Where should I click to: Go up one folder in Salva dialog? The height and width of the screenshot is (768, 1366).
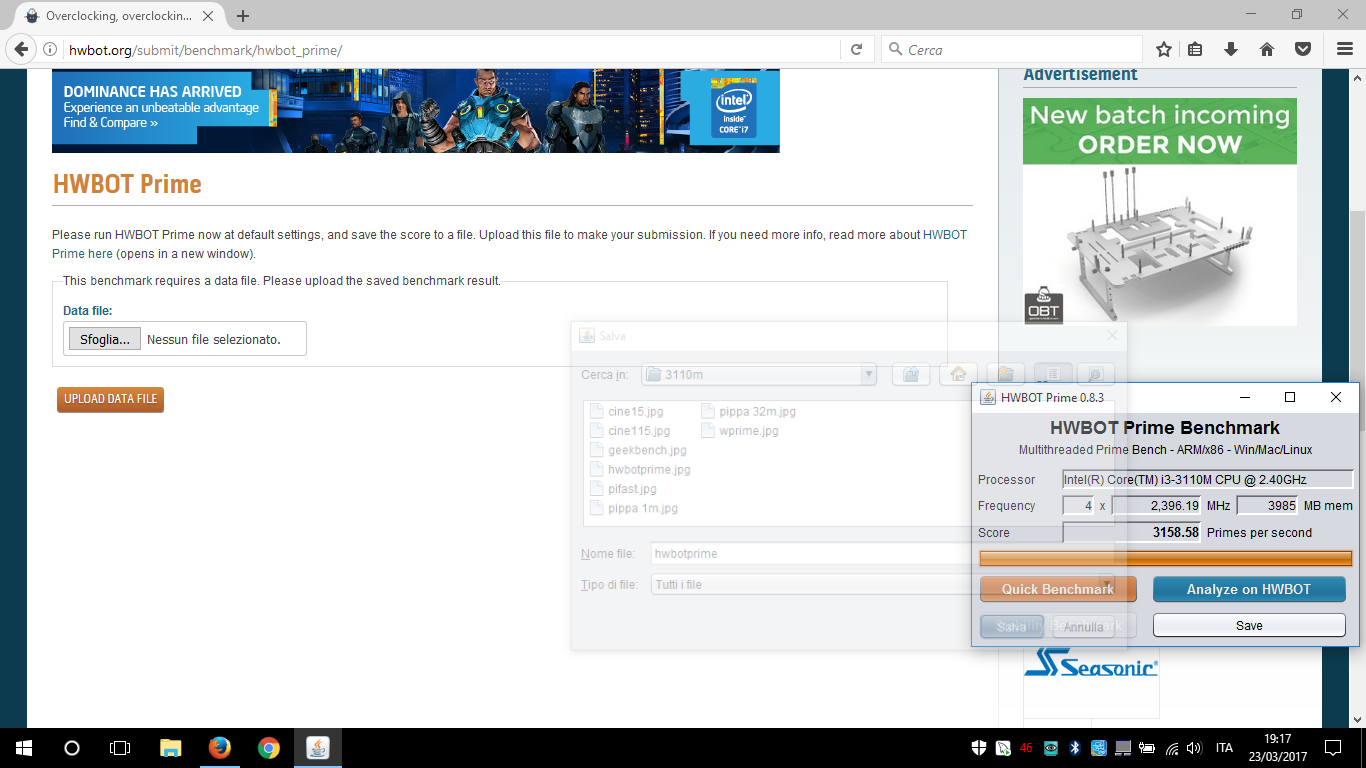(910, 374)
